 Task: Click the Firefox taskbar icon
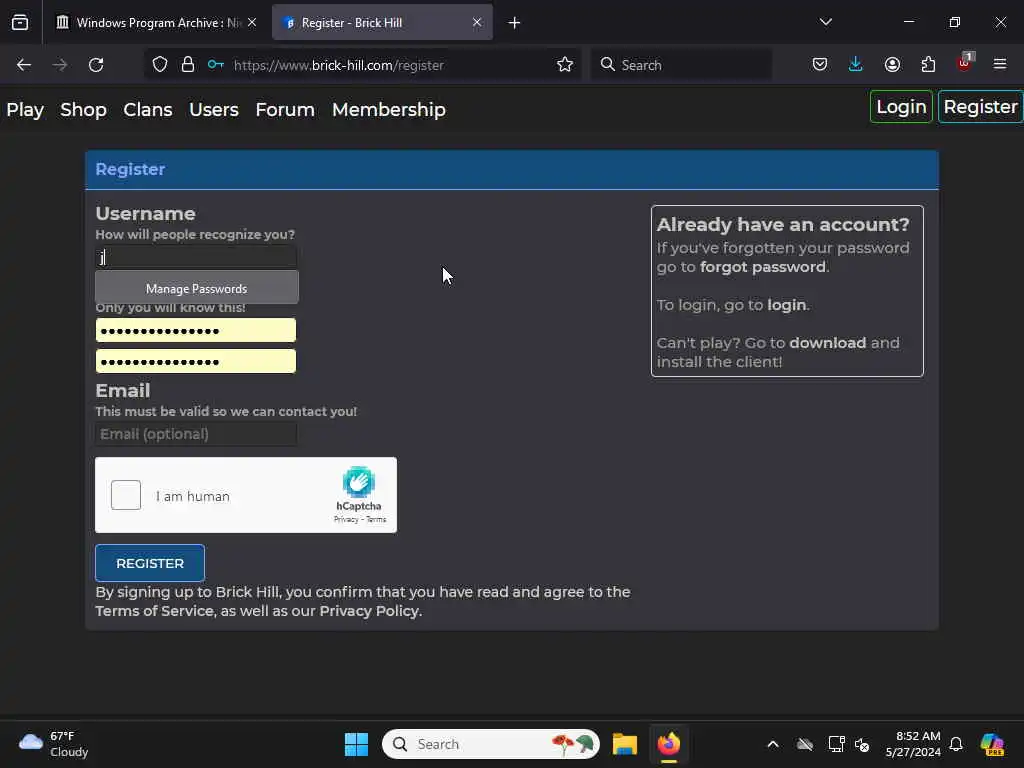tap(669, 744)
